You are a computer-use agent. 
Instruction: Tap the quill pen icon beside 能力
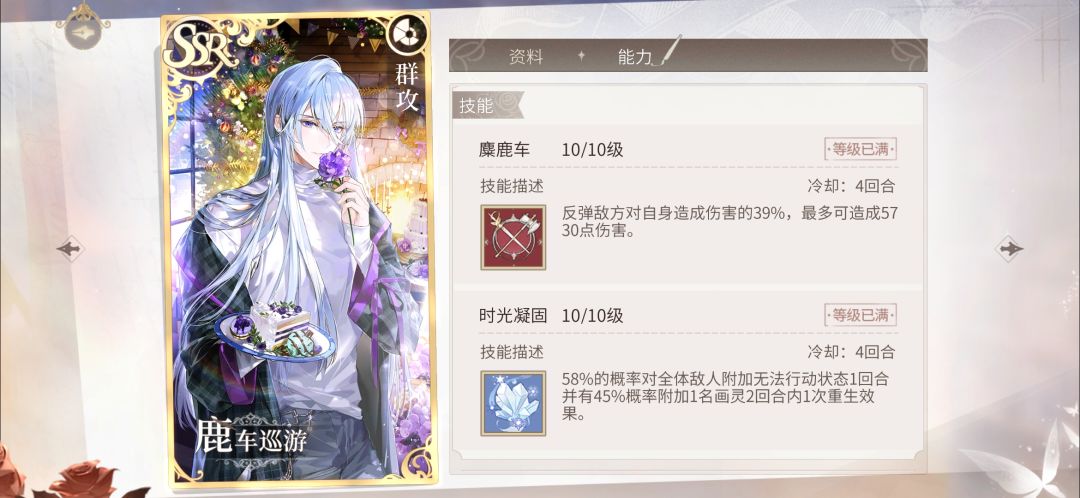(x=668, y=51)
